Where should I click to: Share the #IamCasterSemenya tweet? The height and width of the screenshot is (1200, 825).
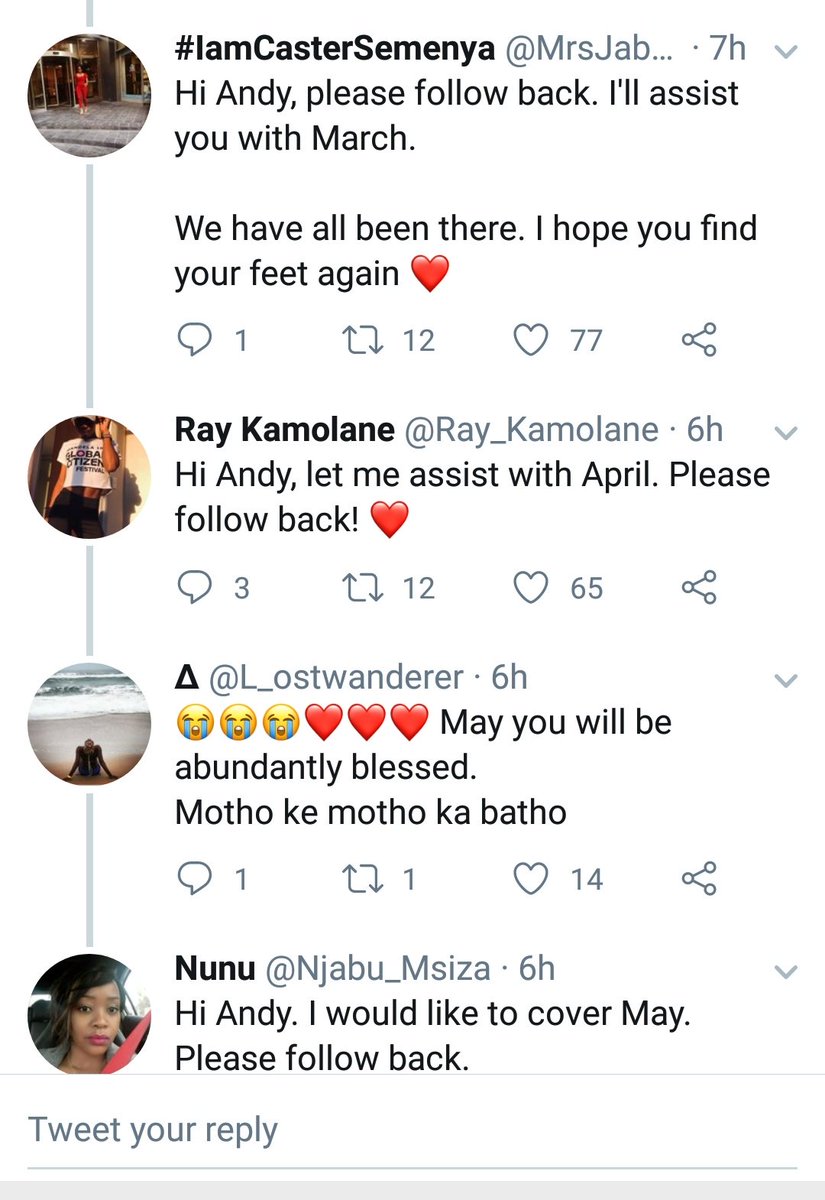point(699,341)
